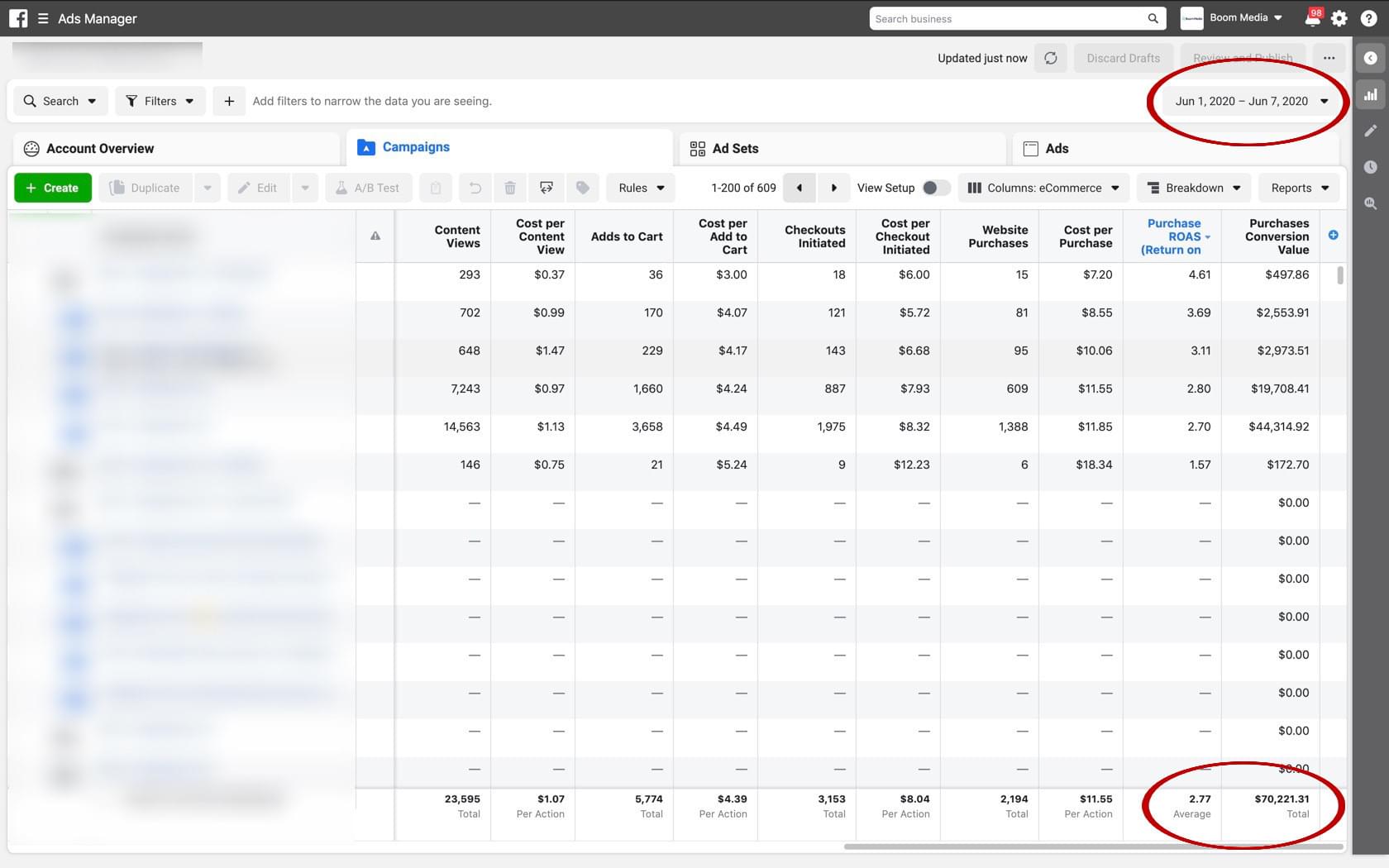Click the blue plus add column icon

pyautogui.click(x=1333, y=236)
